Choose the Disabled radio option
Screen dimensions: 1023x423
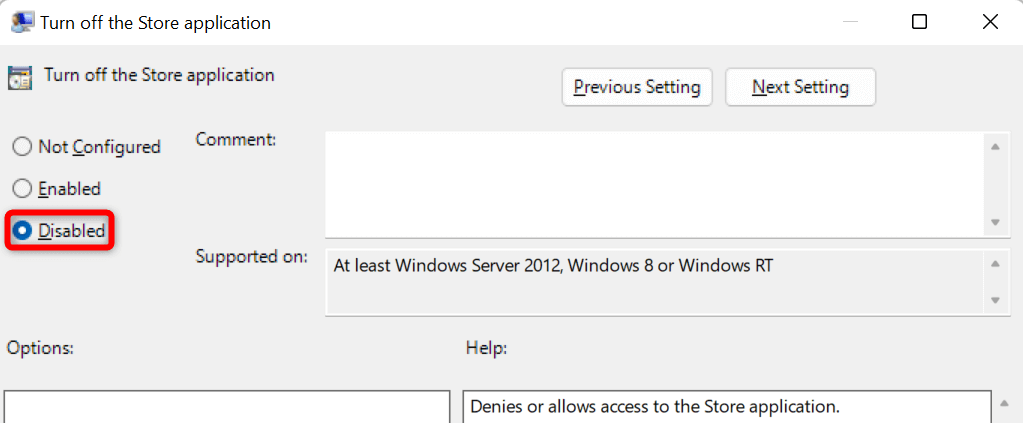pyautogui.click(x=22, y=231)
